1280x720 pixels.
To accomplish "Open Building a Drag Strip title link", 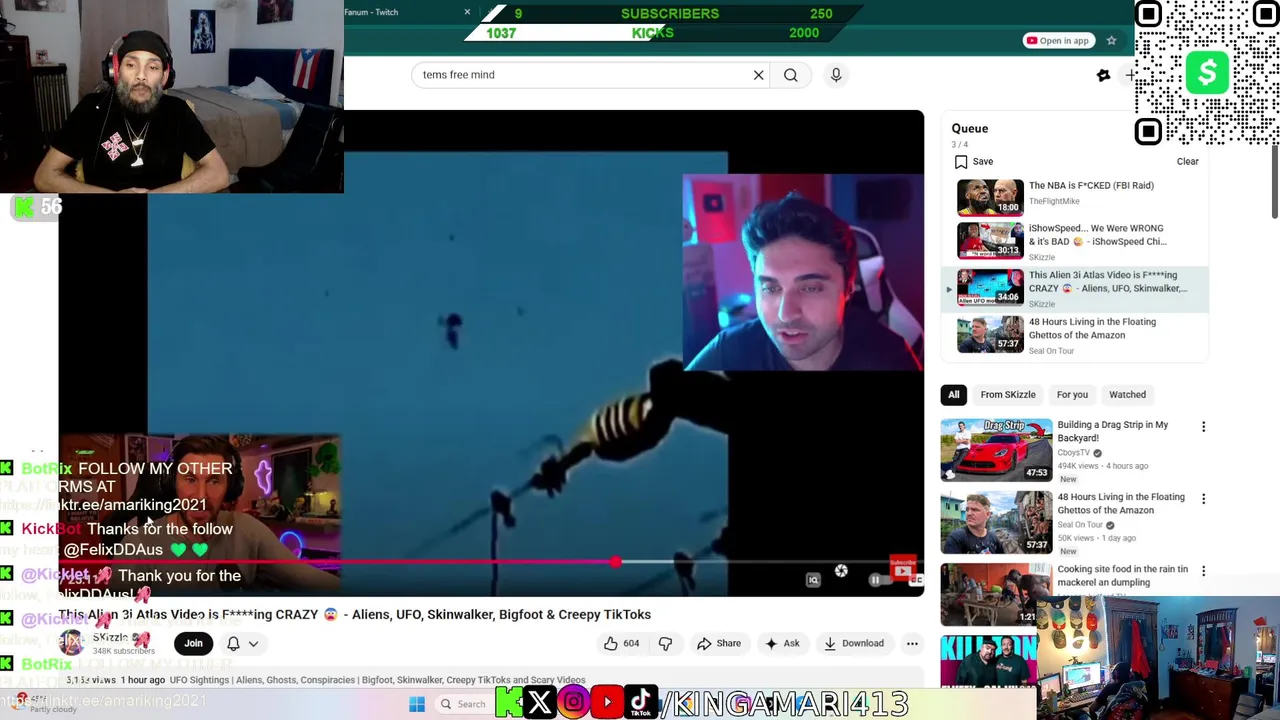I will tap(1112, 431).
